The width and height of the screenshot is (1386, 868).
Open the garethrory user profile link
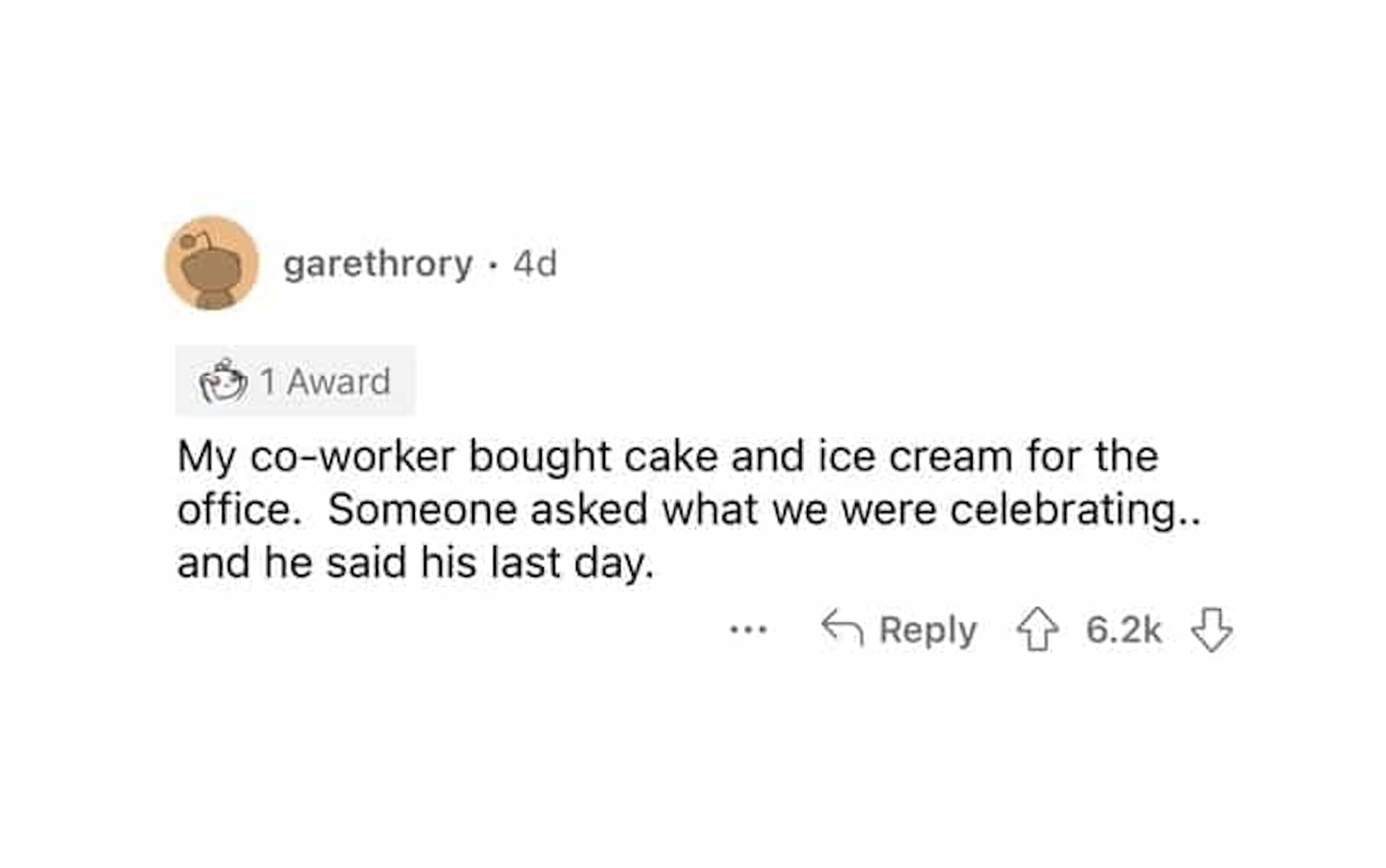tap(377, 264)
